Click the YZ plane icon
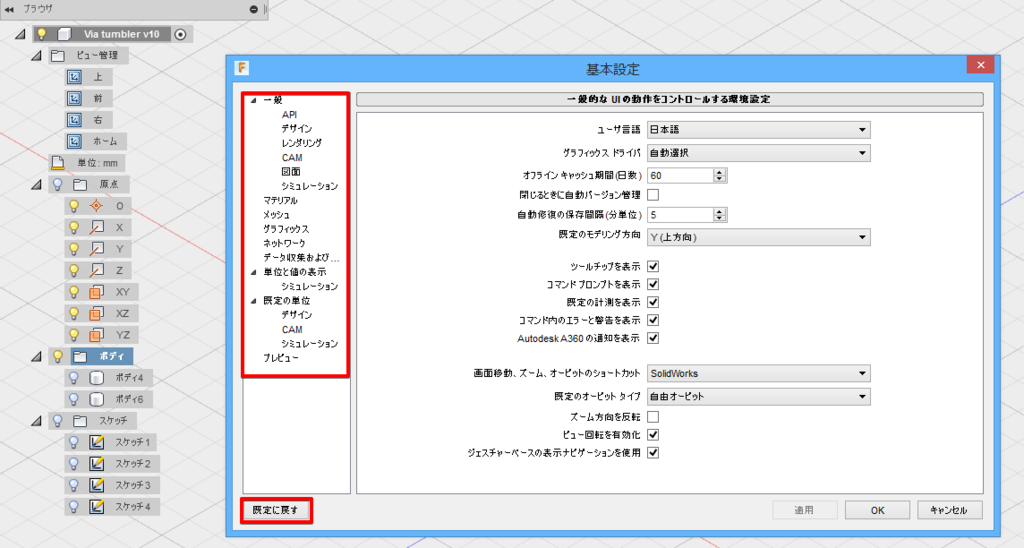The image size is (1024, 548). click(97, 335)
